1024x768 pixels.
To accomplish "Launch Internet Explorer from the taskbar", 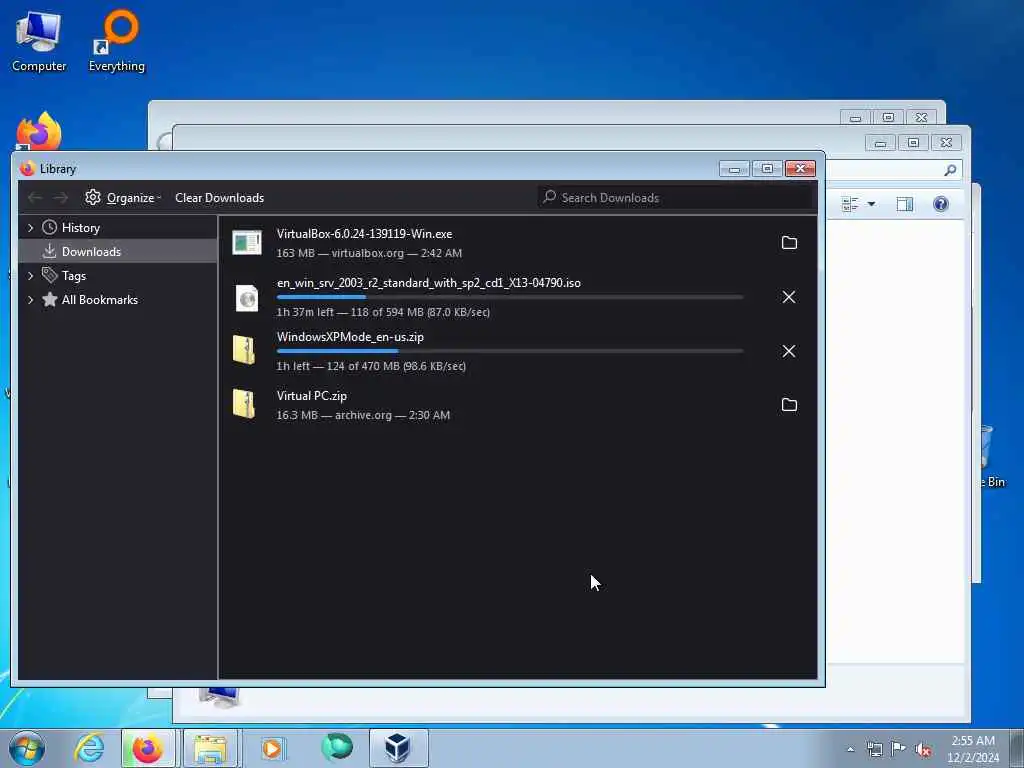I will tap(89, 748).
